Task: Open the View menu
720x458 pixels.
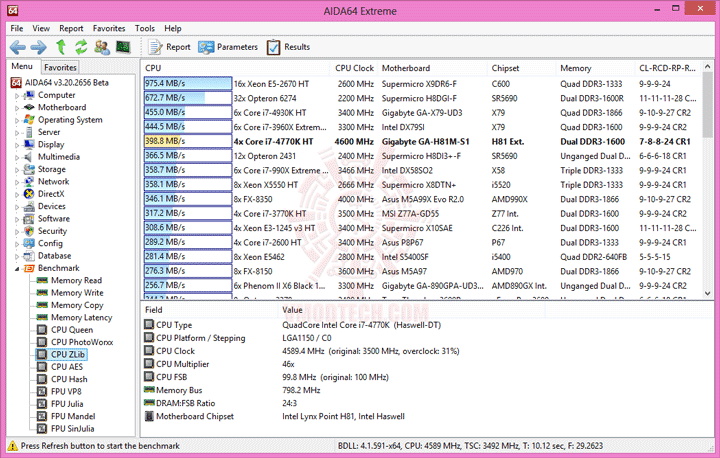Action: coord(41,28)
